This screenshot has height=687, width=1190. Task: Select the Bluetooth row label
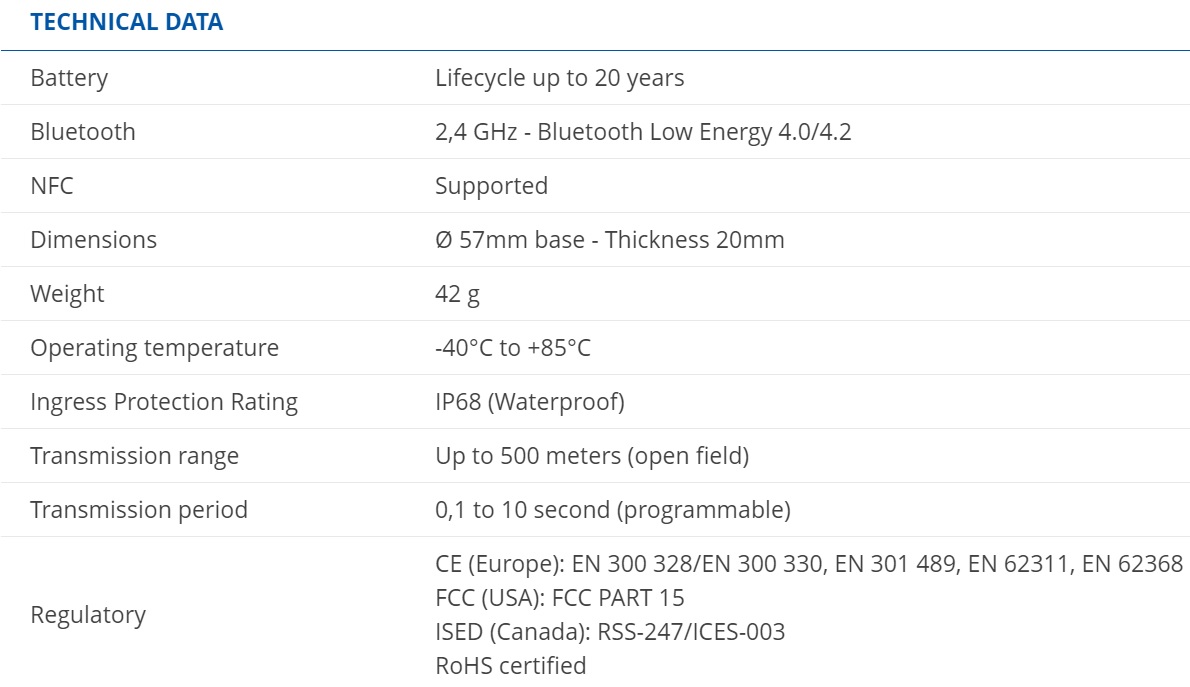click(x=83, y=132)
